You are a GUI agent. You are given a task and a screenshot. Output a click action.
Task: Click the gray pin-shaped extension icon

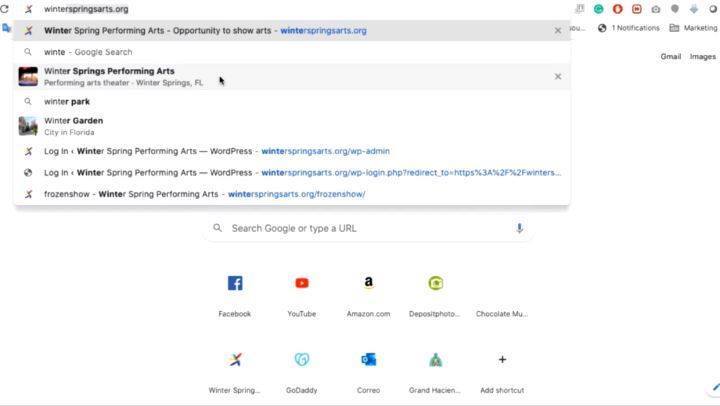pyautogui.click(x=675, y=9)
